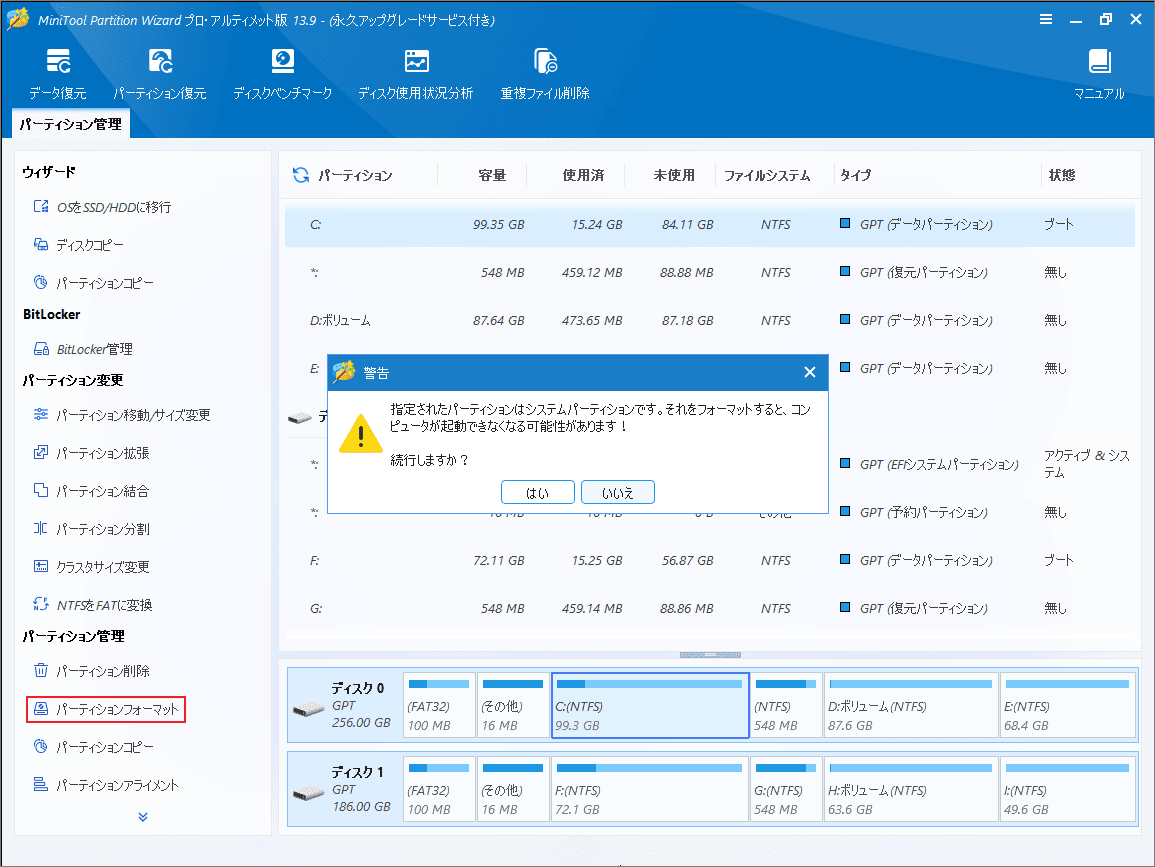Open the マニュアル book icon
Image resolution: width=1155 pixels, height=867 pixels.
click(1099, 61)
